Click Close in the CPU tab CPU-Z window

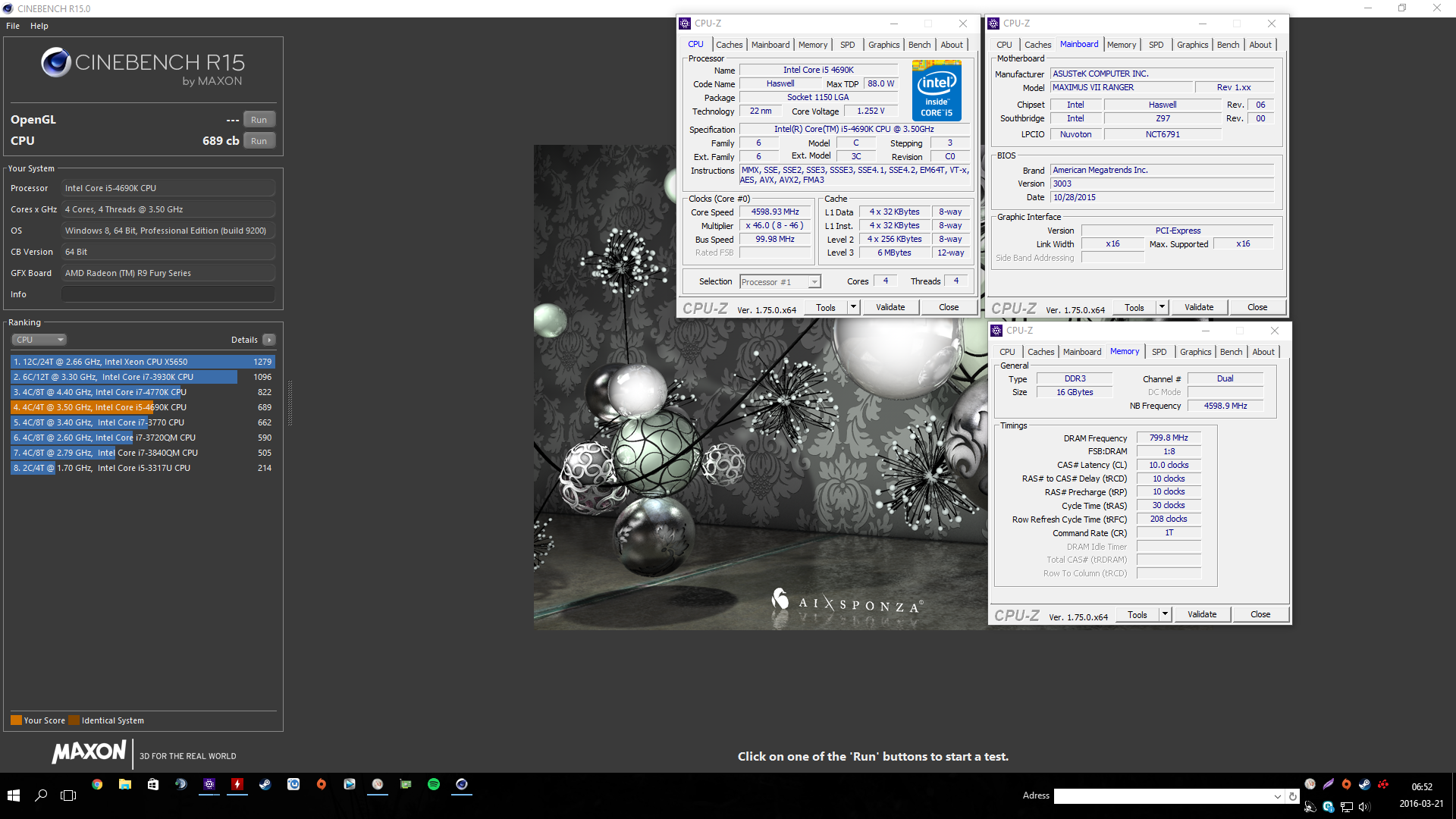[x=949, y=307]
